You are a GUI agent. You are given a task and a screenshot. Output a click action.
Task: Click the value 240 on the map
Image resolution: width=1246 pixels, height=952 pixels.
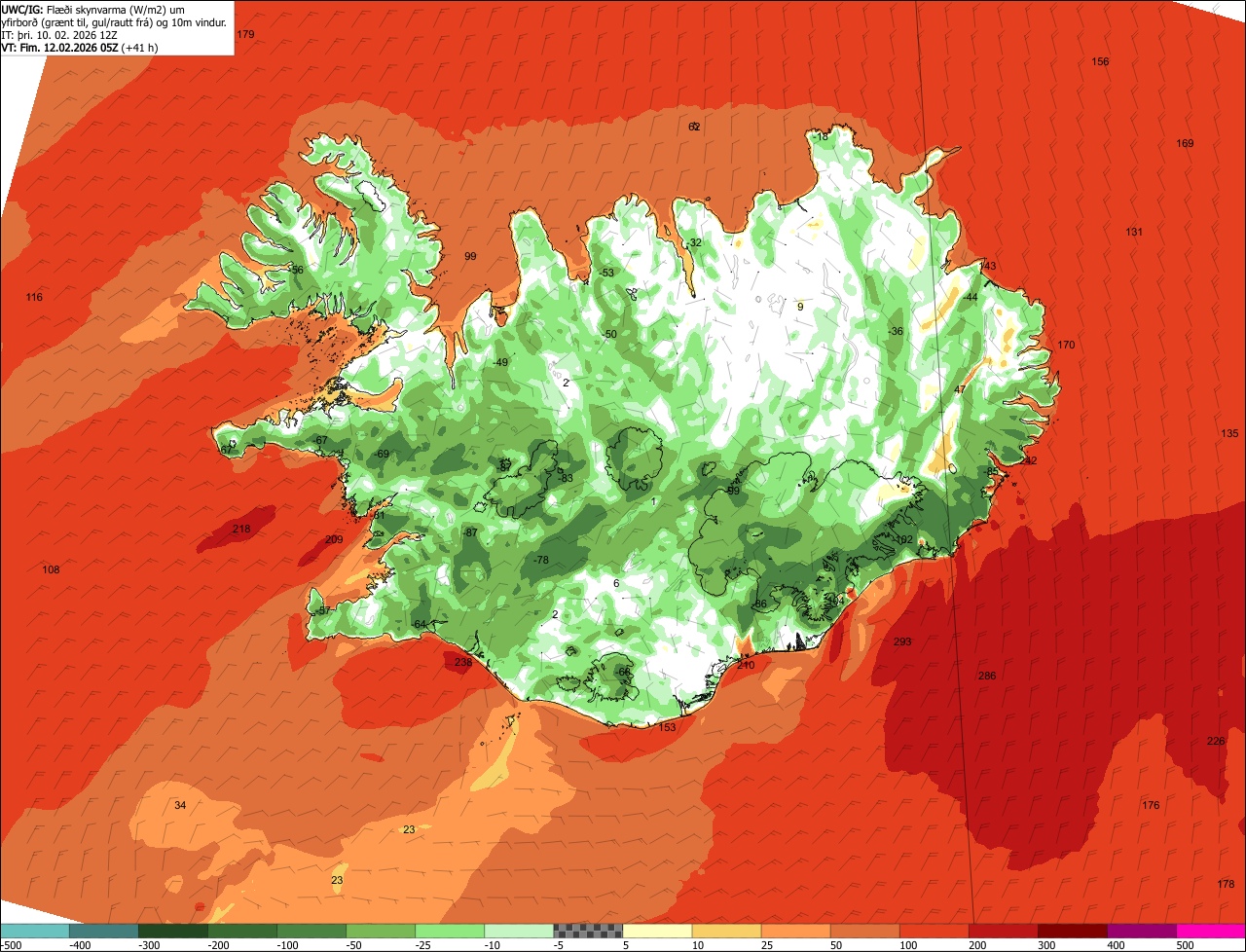click(x=746, y=665)
